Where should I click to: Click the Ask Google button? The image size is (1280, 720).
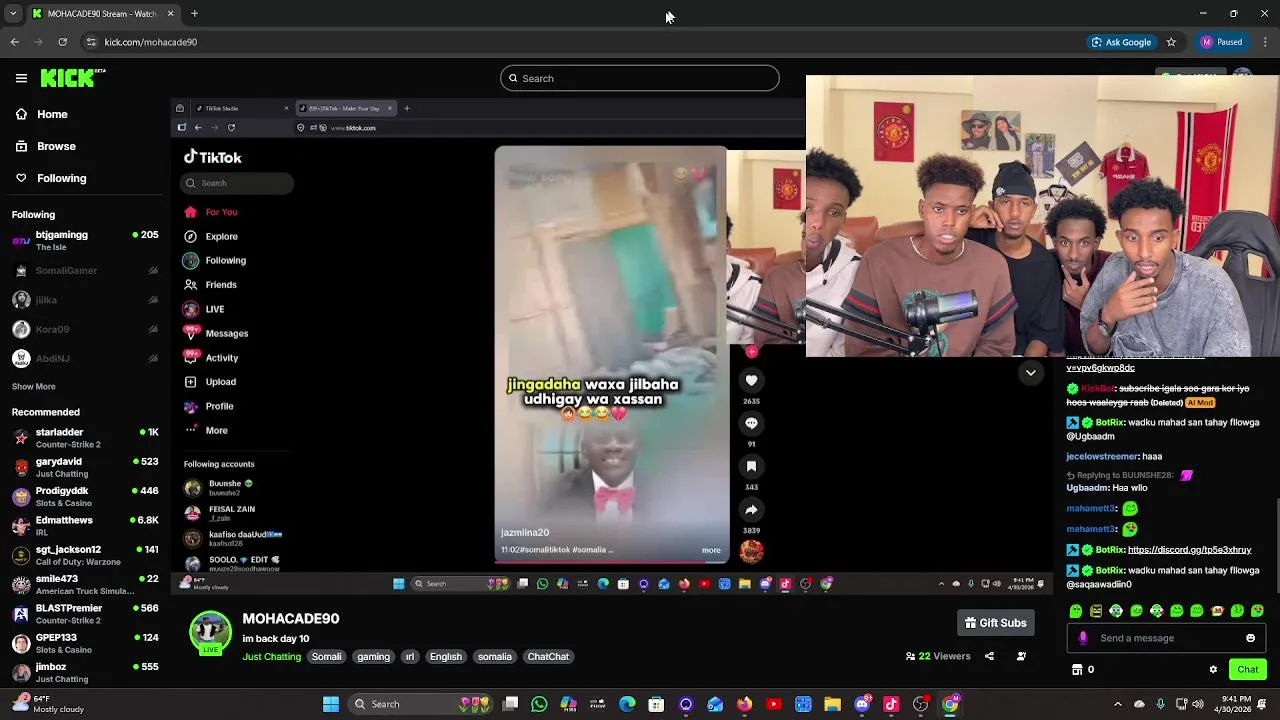coord(1120,42)
